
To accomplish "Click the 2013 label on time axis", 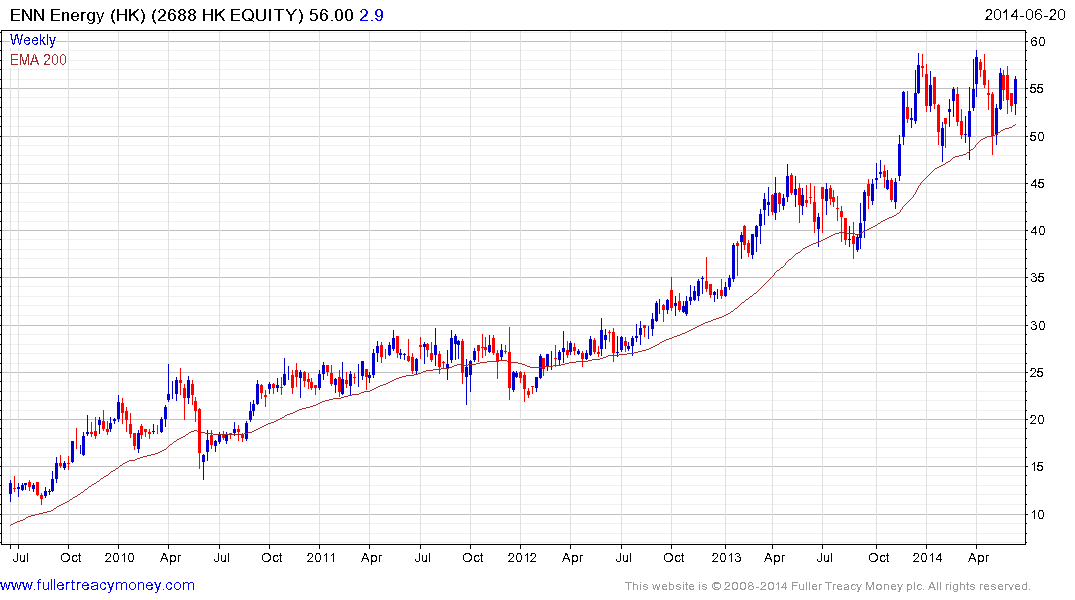I will [x=726, y=557].
